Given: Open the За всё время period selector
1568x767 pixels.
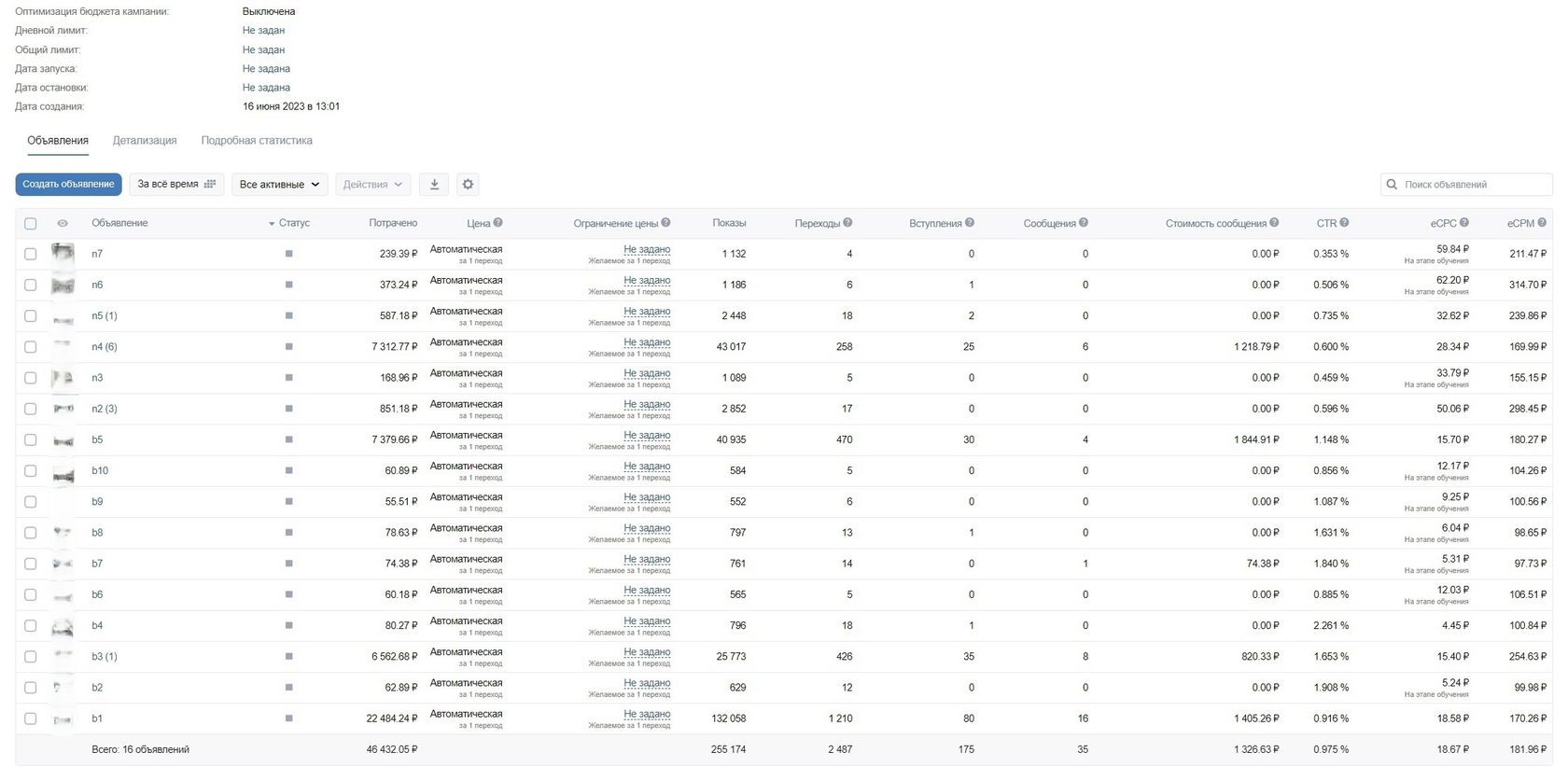Looking at the screenshot, I should [176, 185].
